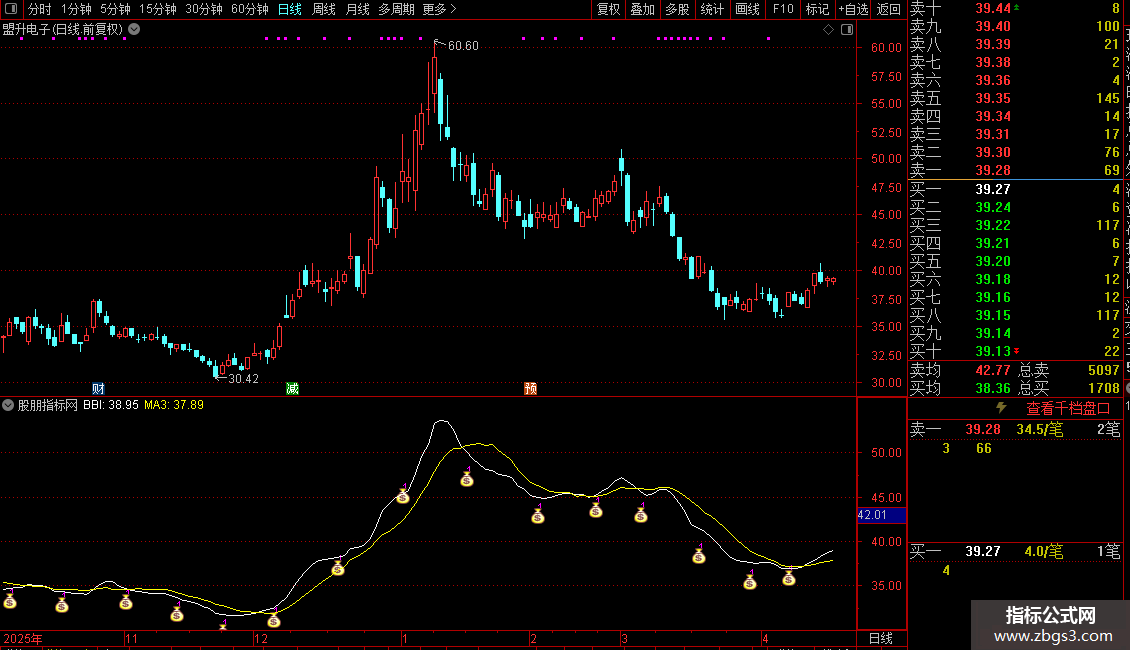Click the panel layout icon at top-left corner
Viewport: 1130px width, 650px height.
(x=10, y=9)
